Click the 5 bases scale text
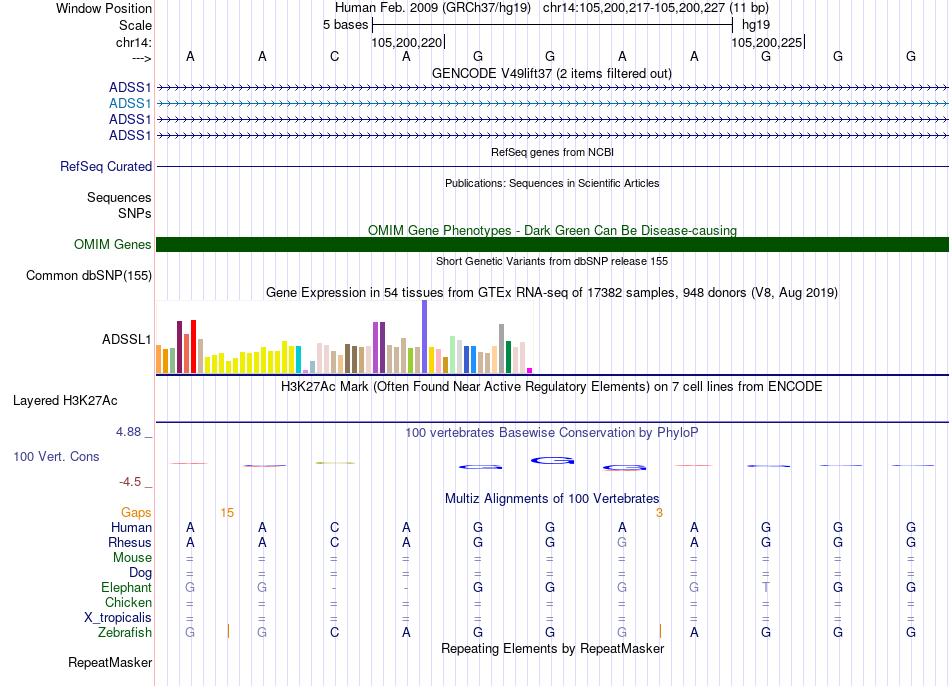The height and width of the screenshot is (686, 950). tap(345, 25)
